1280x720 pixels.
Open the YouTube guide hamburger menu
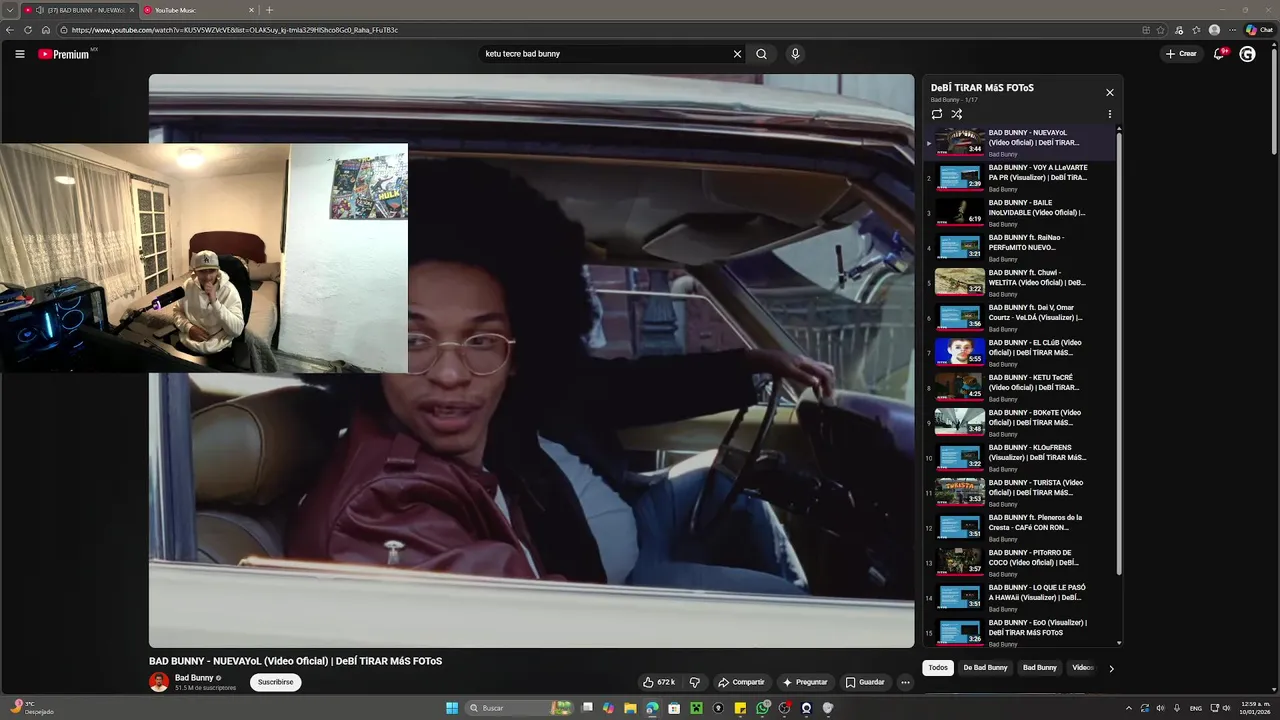tap(19, 54)
